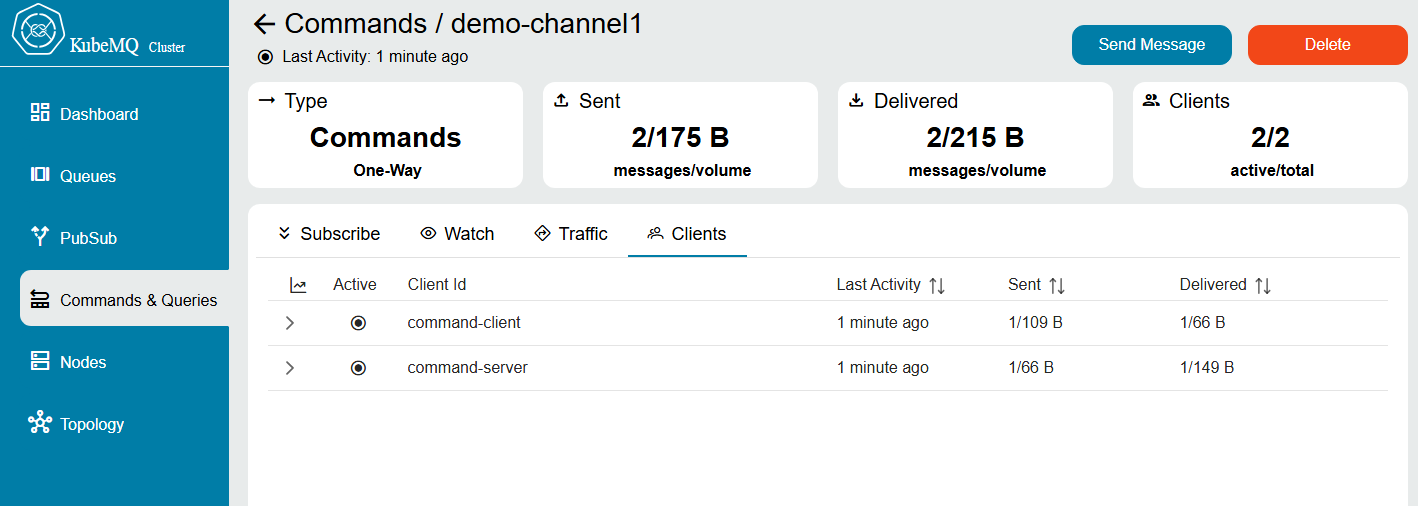Click the Dashboard grid icon in sidebar
This screenshot has width=1418, height=506.
[40, 113]
